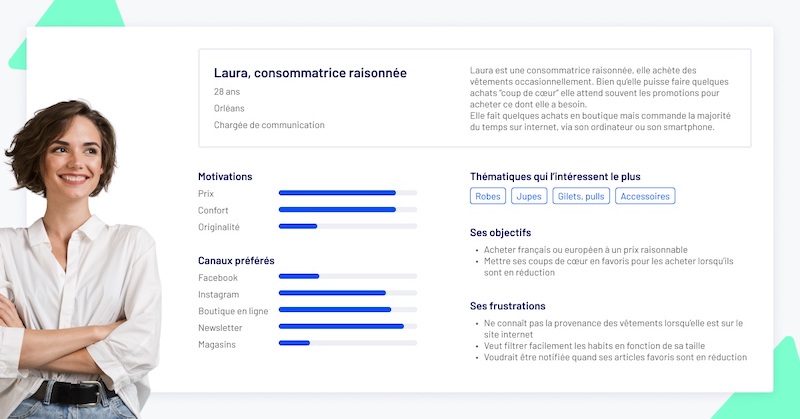Click the Robes tag

(488, 196)
